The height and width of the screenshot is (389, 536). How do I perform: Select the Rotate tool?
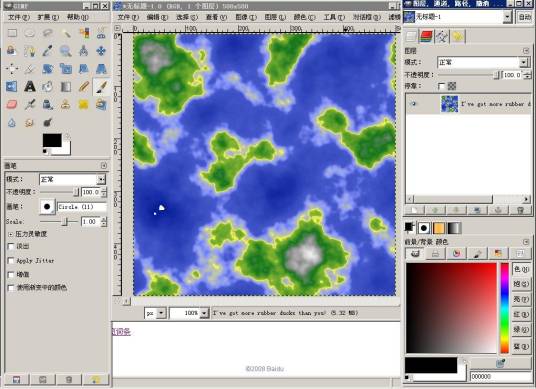pyautogui.click(x=48, y=69)
